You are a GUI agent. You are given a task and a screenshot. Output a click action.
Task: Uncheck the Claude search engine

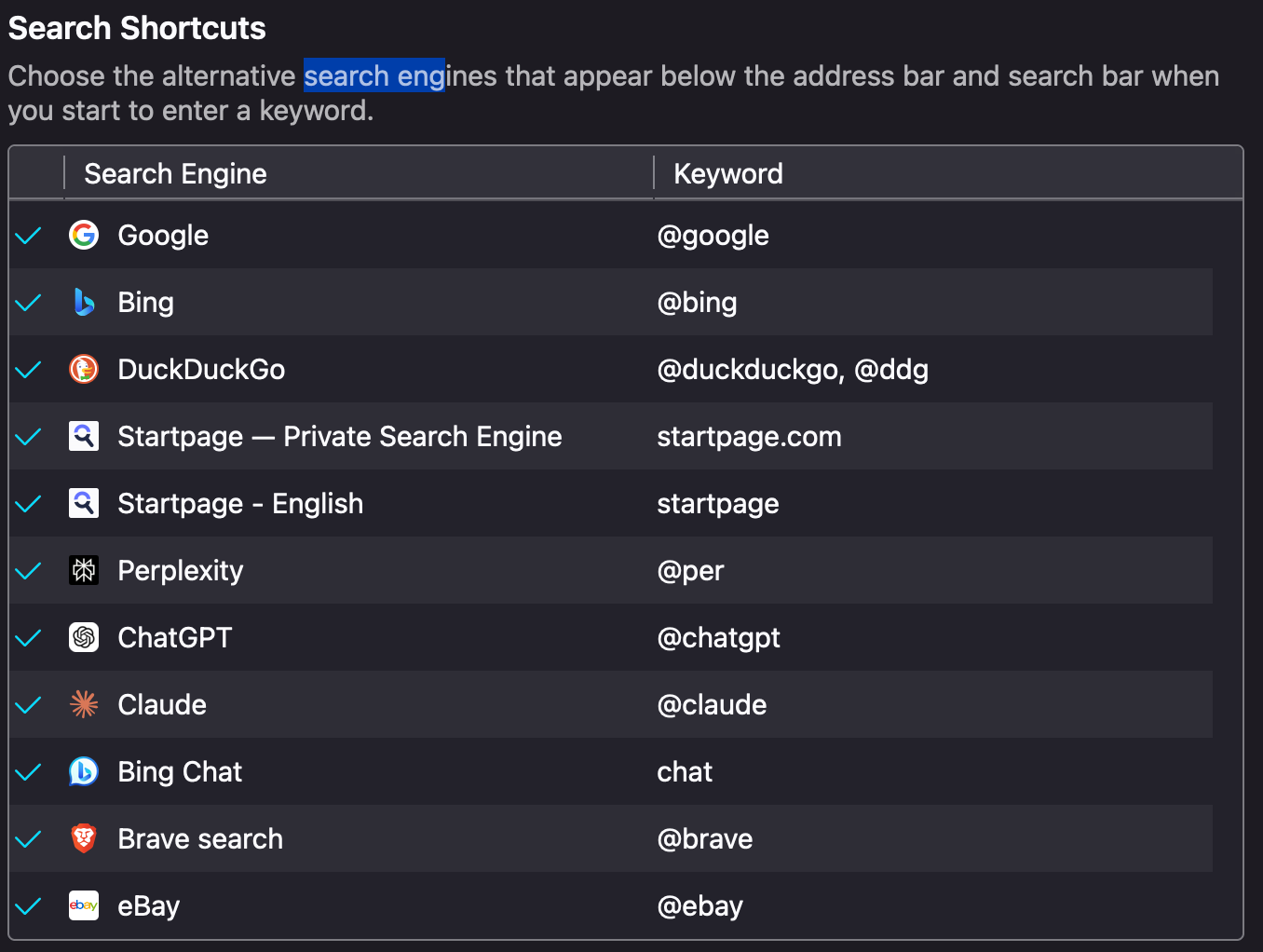pos(29,704)
